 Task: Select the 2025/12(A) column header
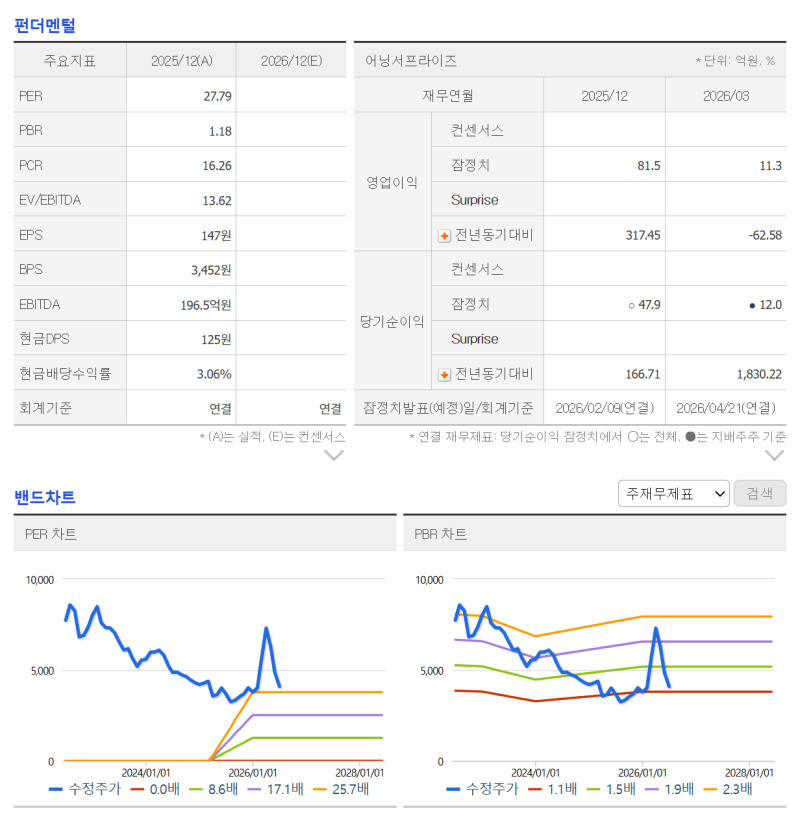[181, 61]
